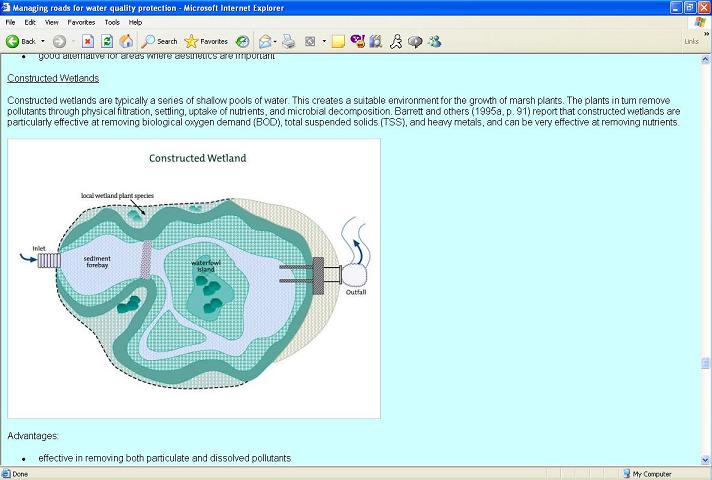Viewport: 712px width, 480px height.
Task: Open the Edit menu
Action: pyautogui.click(x=30, y=22)
